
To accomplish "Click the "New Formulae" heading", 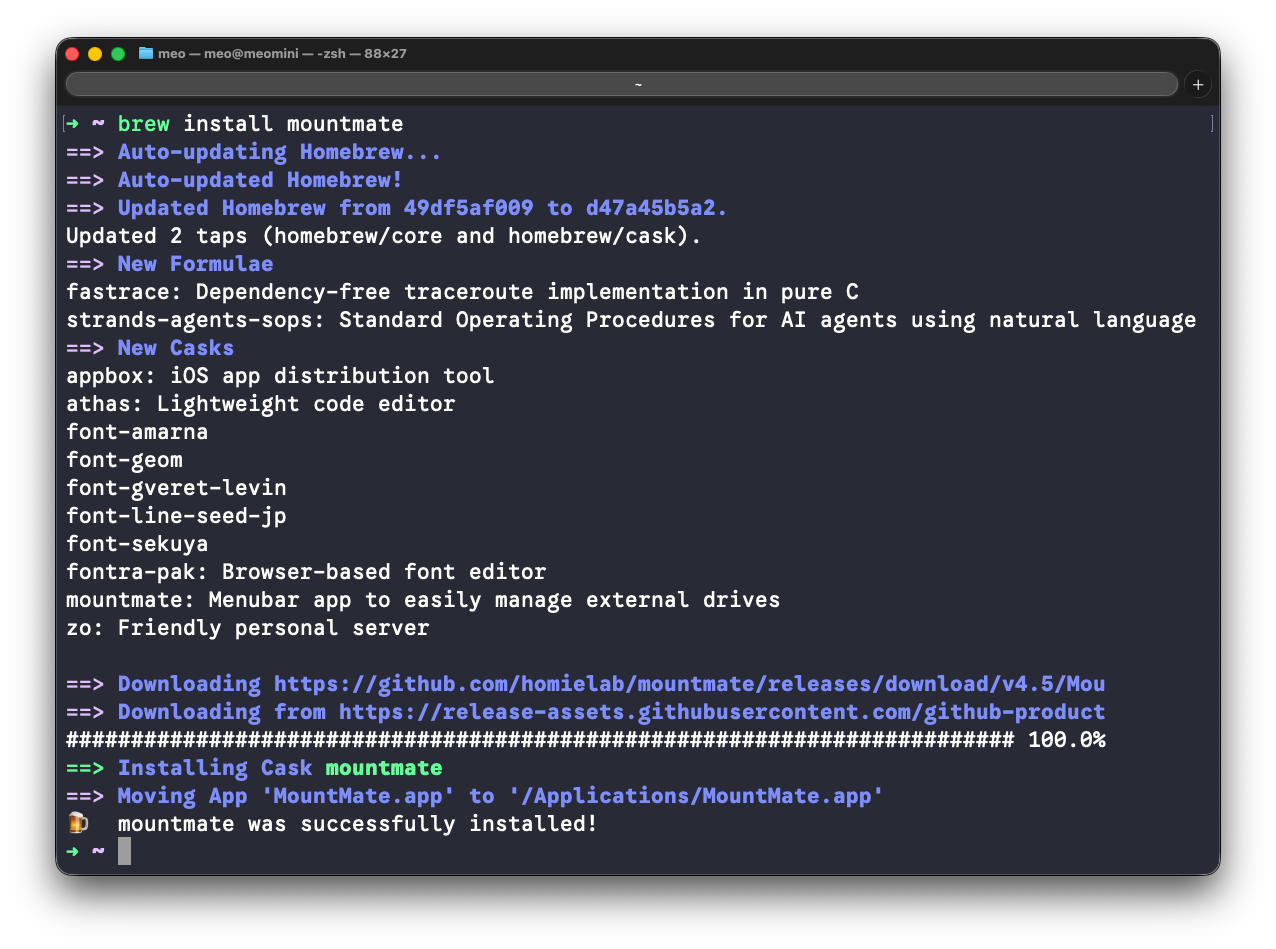I will point(195,264).
